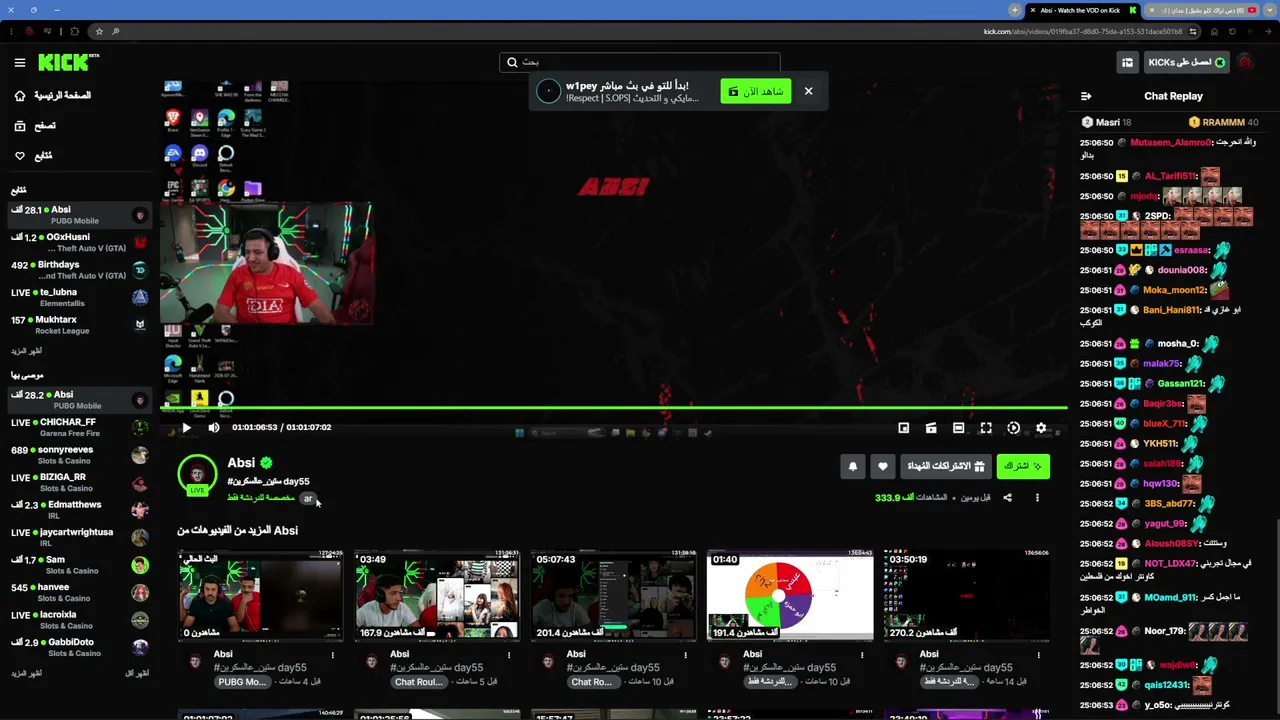Dismiss the w1pey live stream notification
This screenshot has width=1280, height=720.
tap(808, 91)
